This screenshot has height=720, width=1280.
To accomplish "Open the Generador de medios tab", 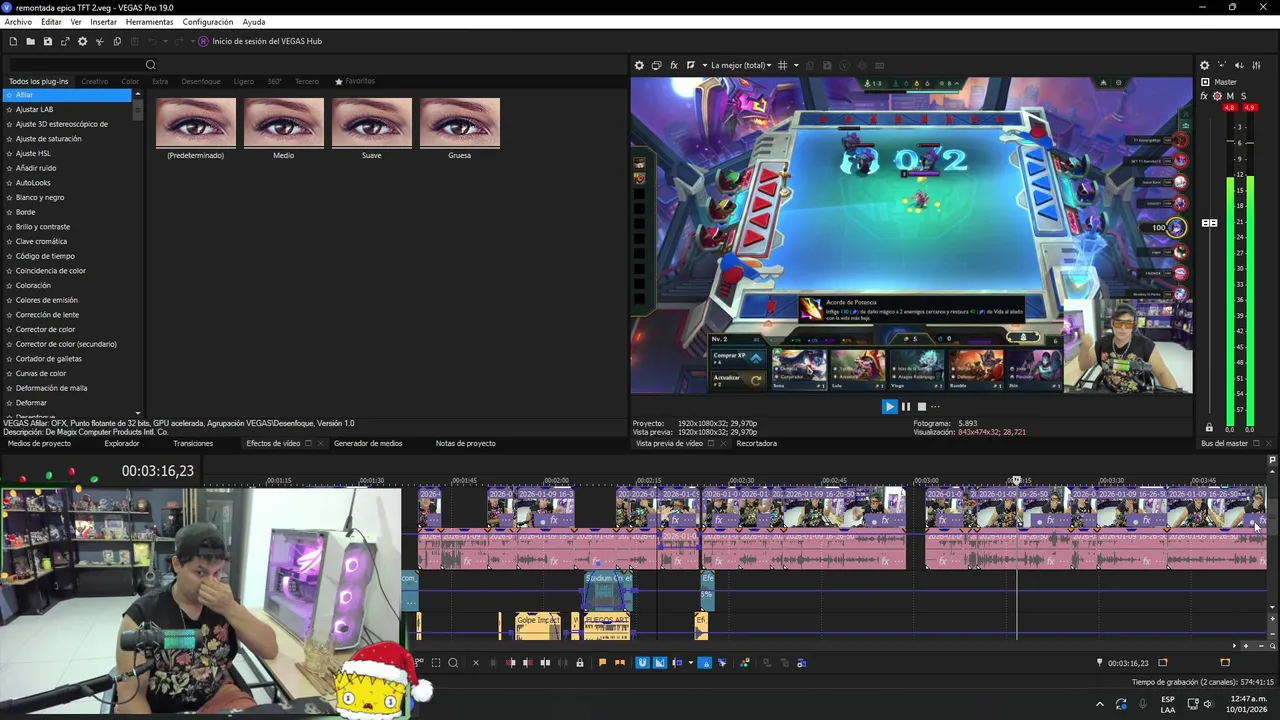I will (x=368, y=443).
